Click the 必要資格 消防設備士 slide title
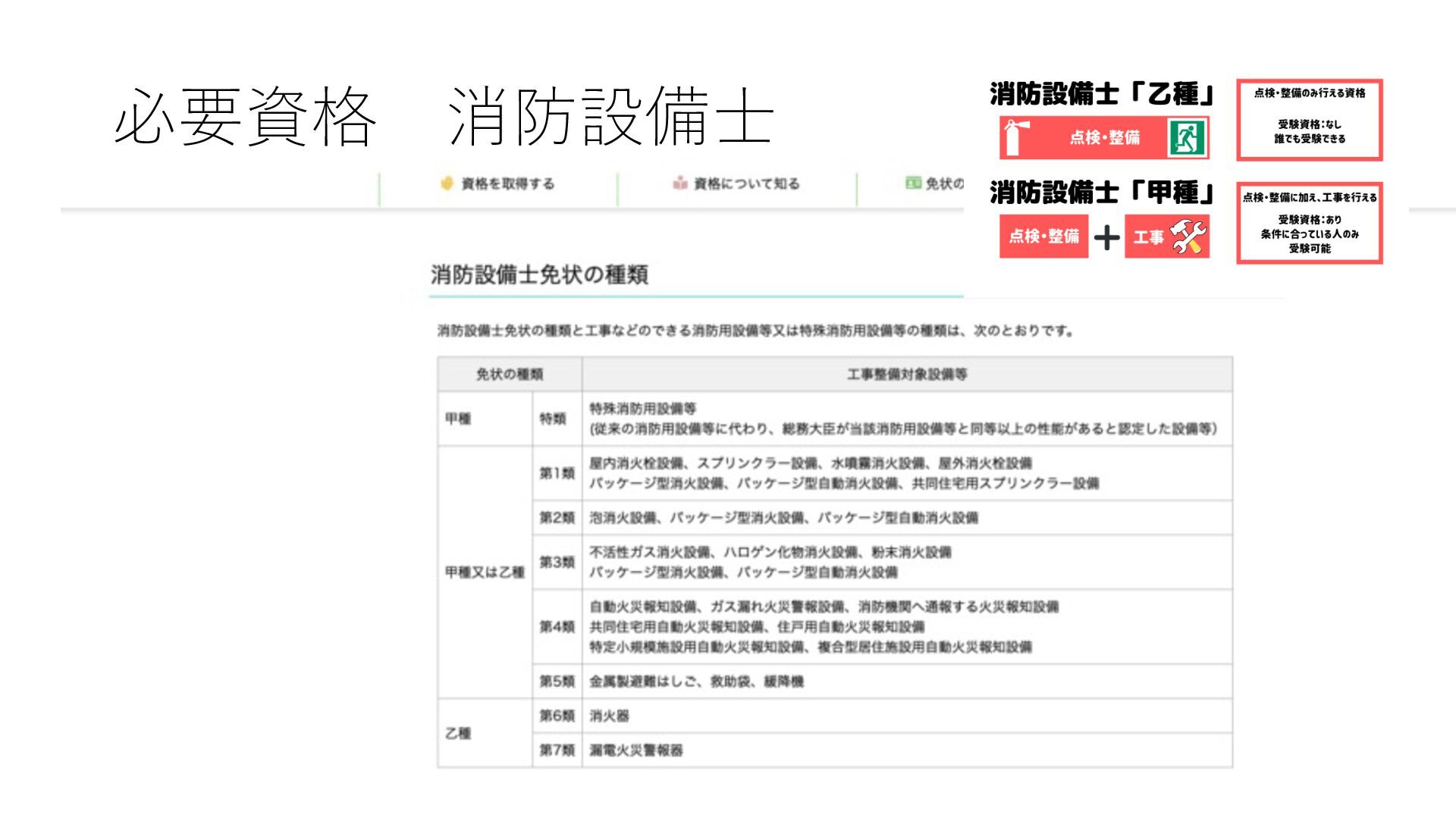Screen dimensions: 1456x819 pyautogui.click(x=444, y=116)
